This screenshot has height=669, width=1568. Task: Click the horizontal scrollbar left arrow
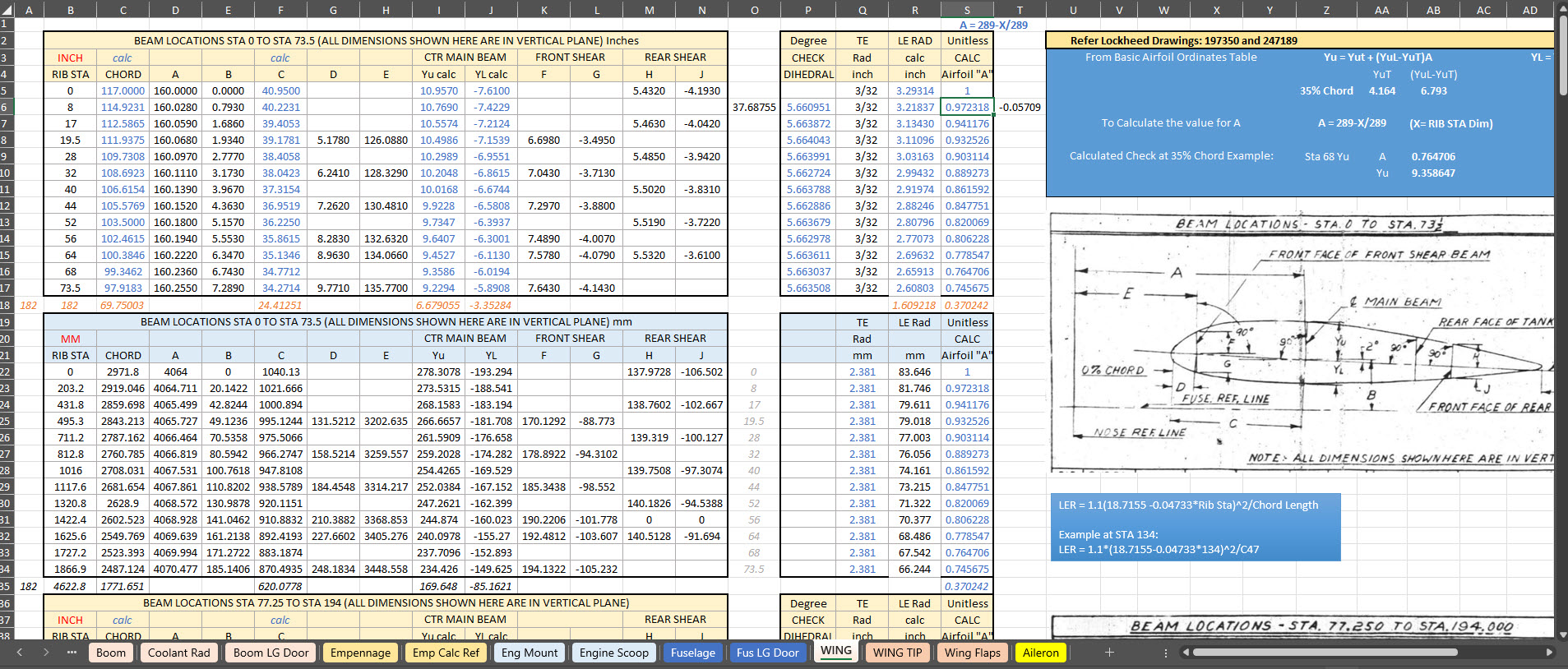click(1186, 653)
